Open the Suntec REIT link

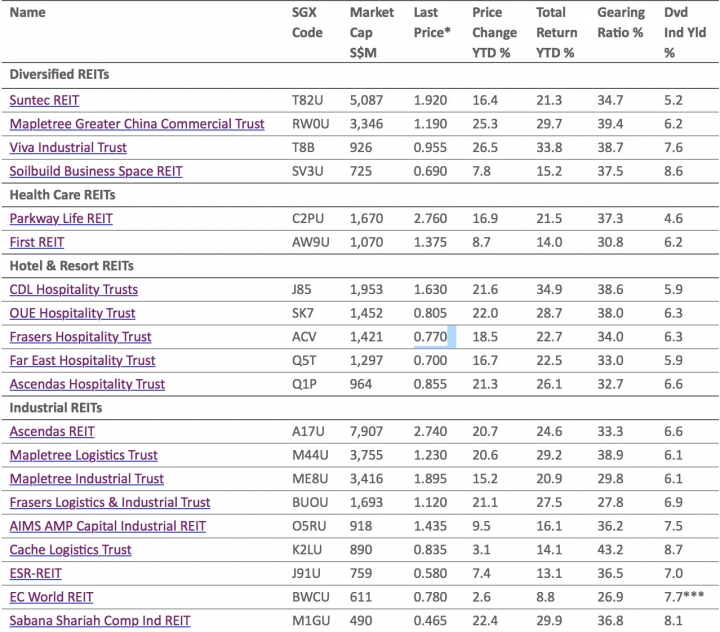click(x=44, y=100)
